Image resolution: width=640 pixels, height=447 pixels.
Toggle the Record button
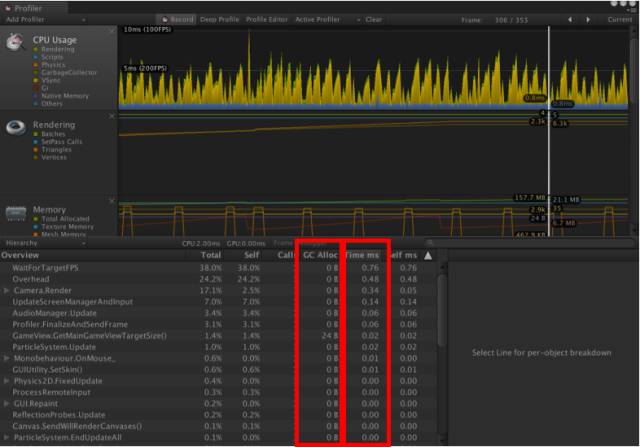click(x=178, y=20)
